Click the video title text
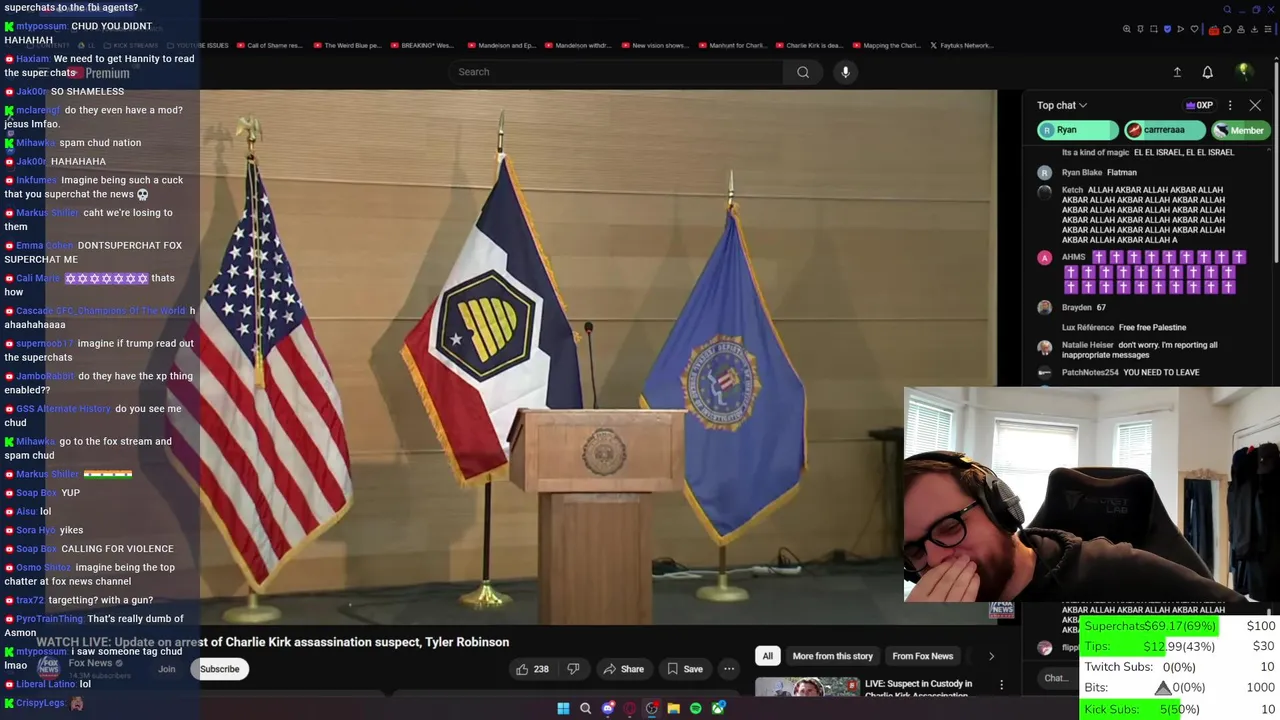The height and width of the screenshot is (720, 1280). (x=273, y=642)
